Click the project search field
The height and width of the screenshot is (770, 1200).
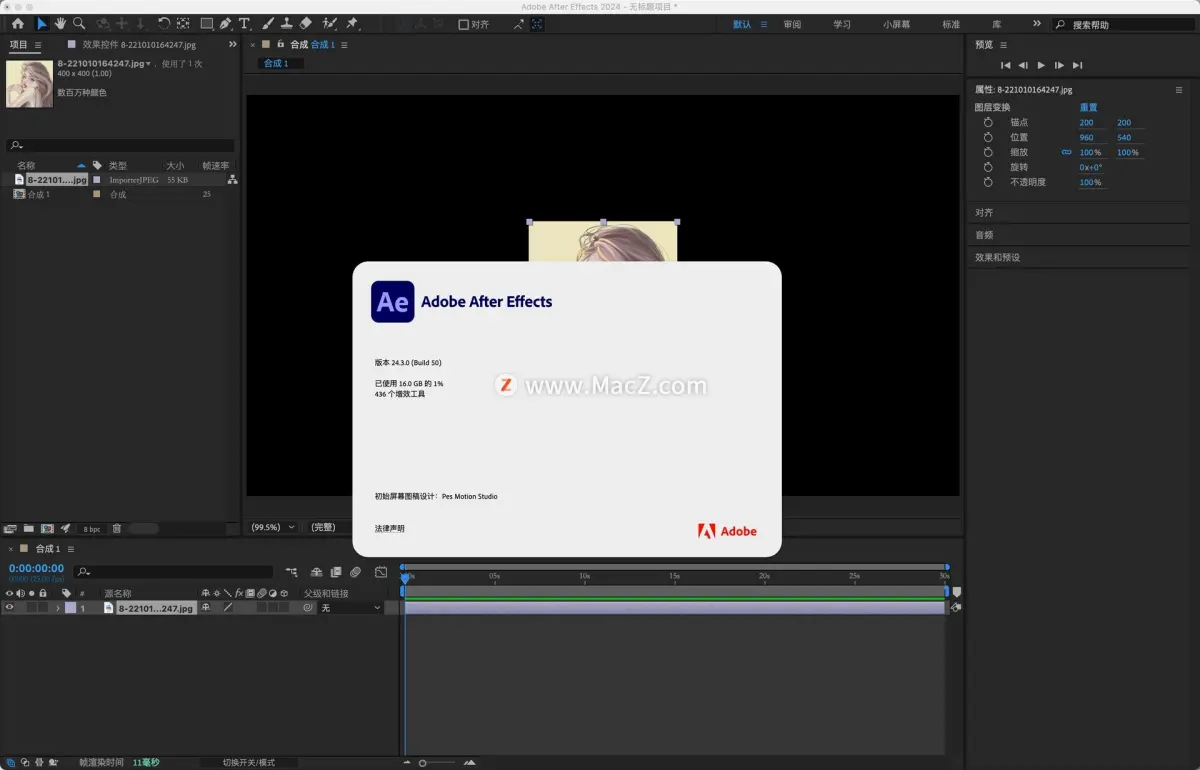(120, 146)
